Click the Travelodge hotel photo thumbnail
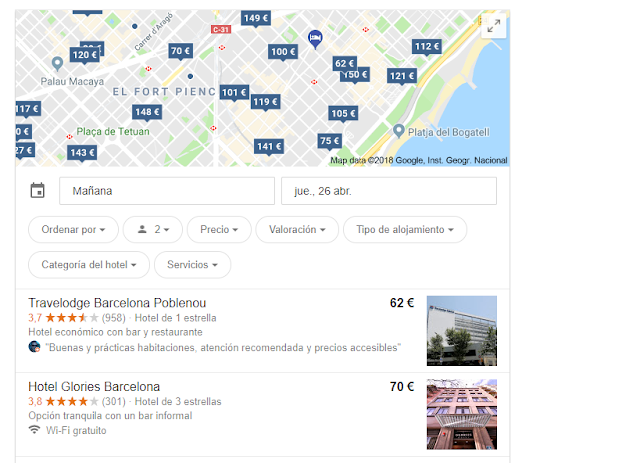Viewport: 640px width, 463px height. (x=462, y=331)
